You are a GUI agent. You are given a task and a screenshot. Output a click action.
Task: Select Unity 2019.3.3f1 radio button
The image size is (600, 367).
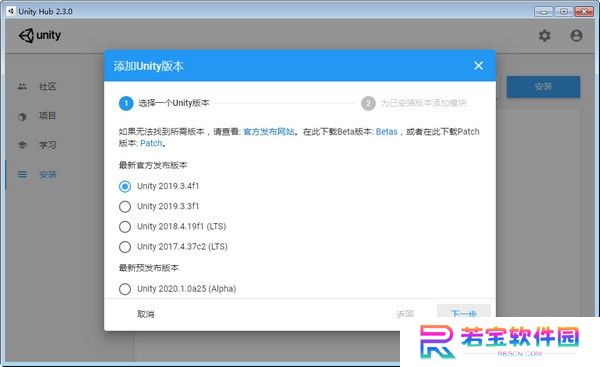pos(125,207)
